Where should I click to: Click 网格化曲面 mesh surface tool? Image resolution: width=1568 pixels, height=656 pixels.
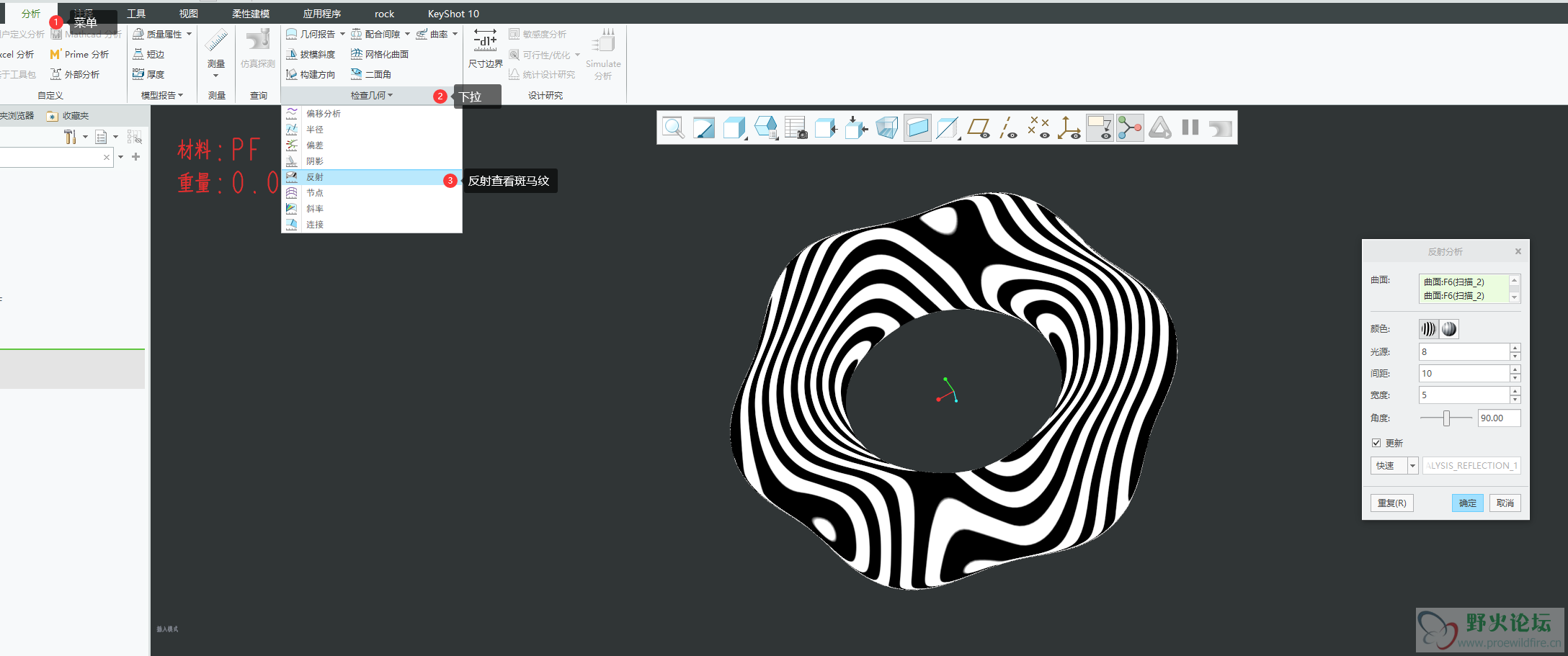pos(380,54)
